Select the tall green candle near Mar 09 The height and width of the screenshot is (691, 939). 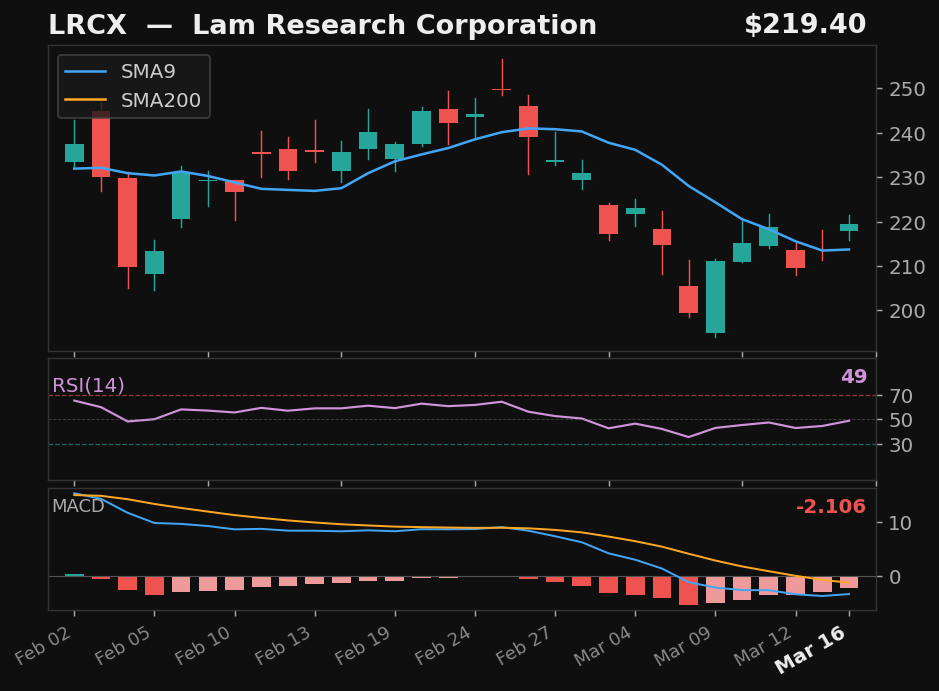coord(716,295)
